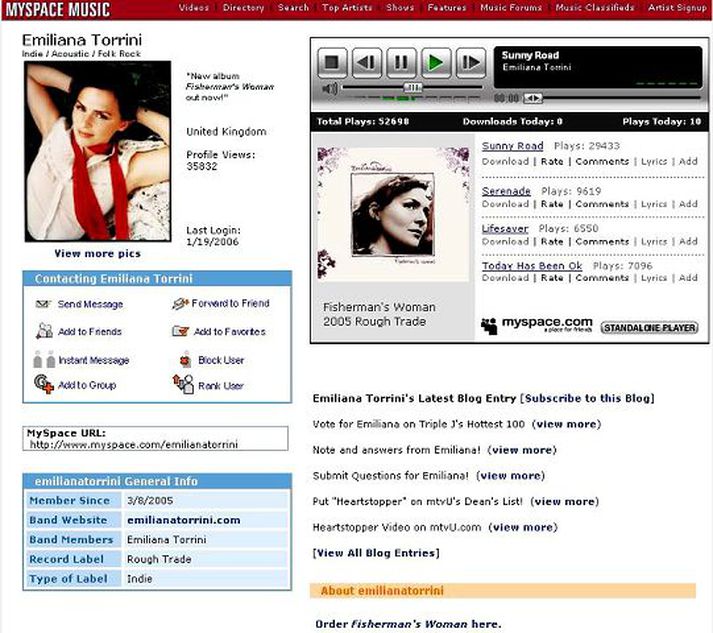View more on Heartstopper Video entry
Image resolution: width=713 pixels, height=633 pixels.
523,528
